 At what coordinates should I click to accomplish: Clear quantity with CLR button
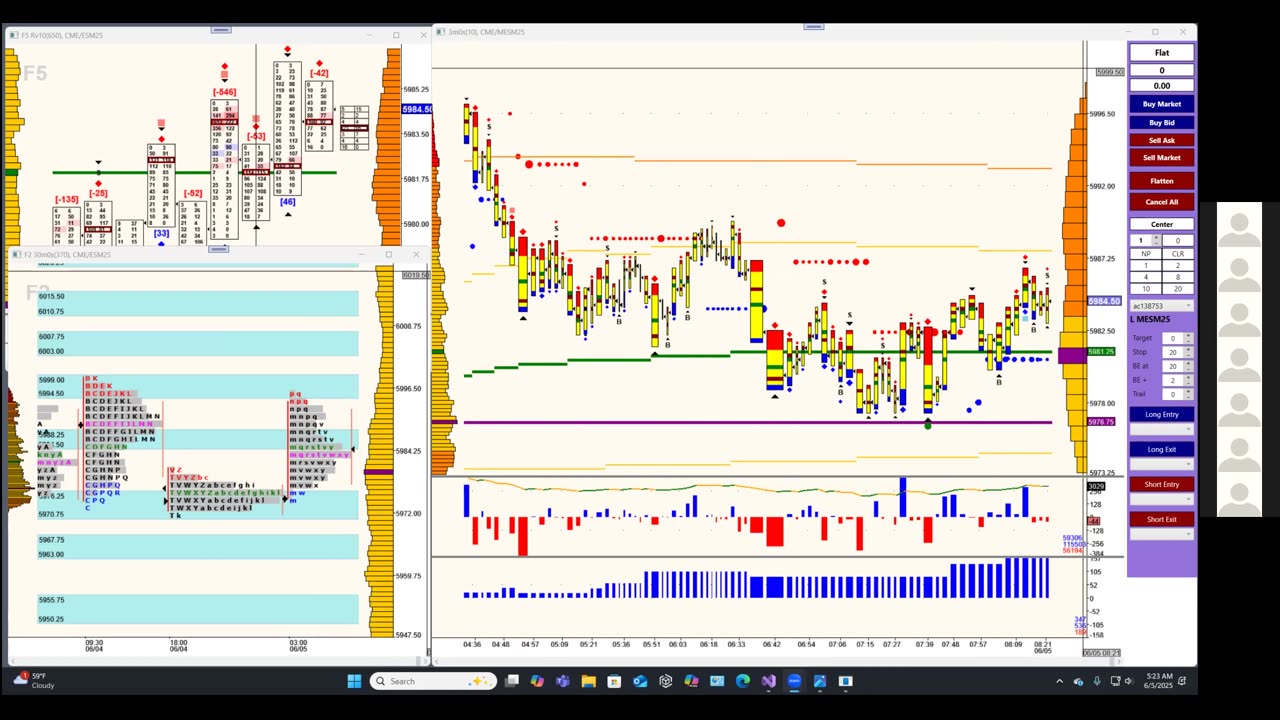1178,254
